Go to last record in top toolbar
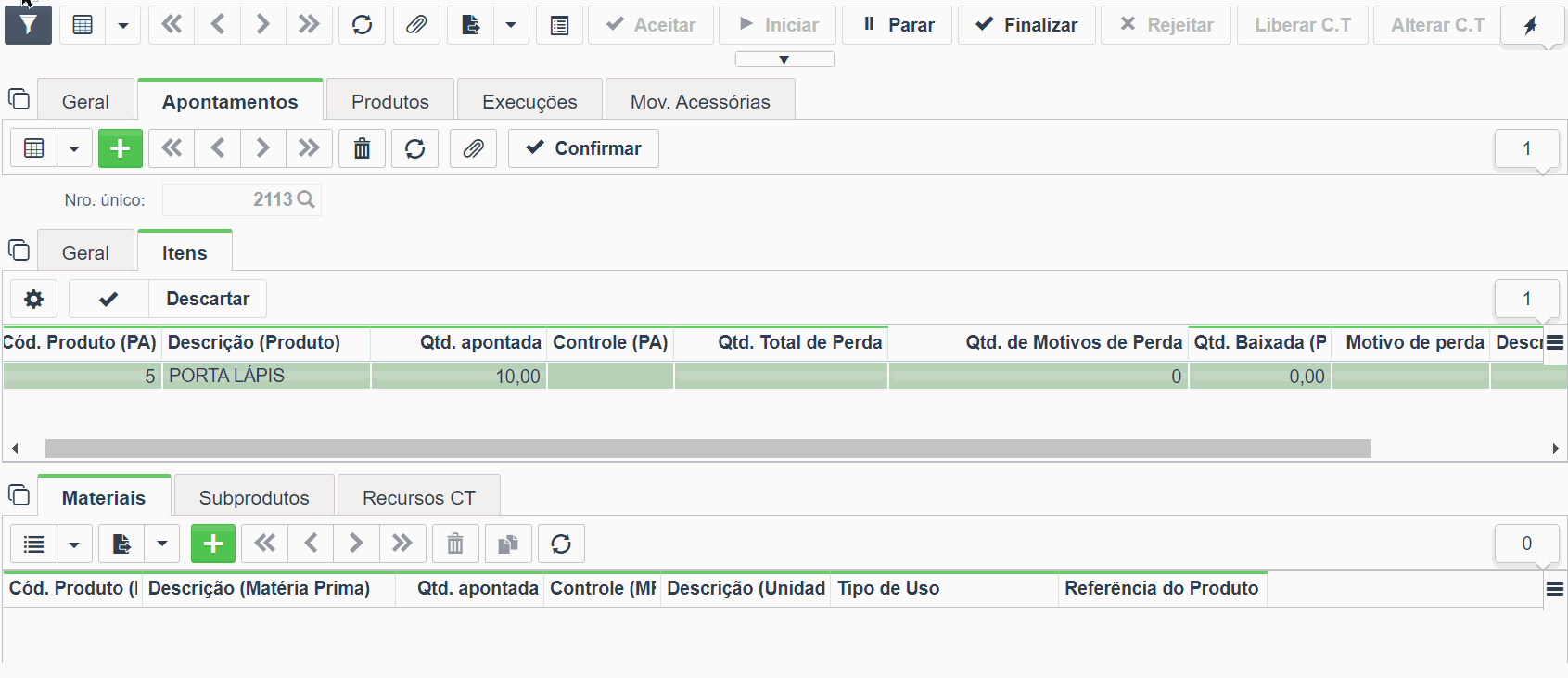 point(309,25)
